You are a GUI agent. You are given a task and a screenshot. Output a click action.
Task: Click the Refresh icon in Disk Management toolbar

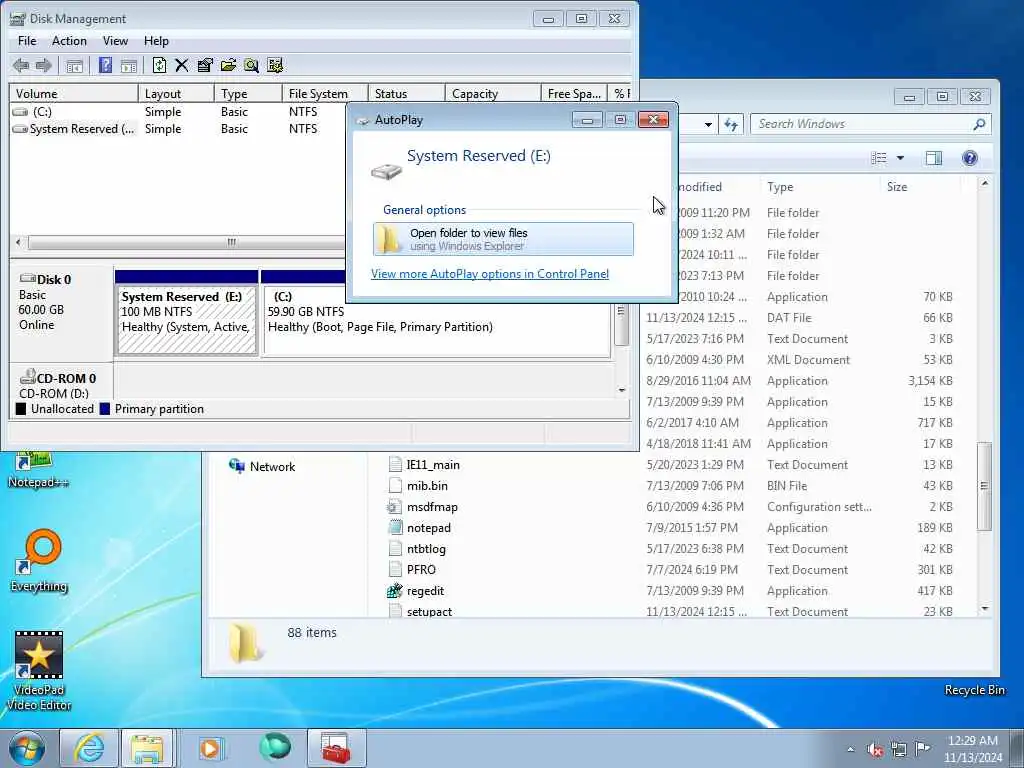click(x=159, y=65)
